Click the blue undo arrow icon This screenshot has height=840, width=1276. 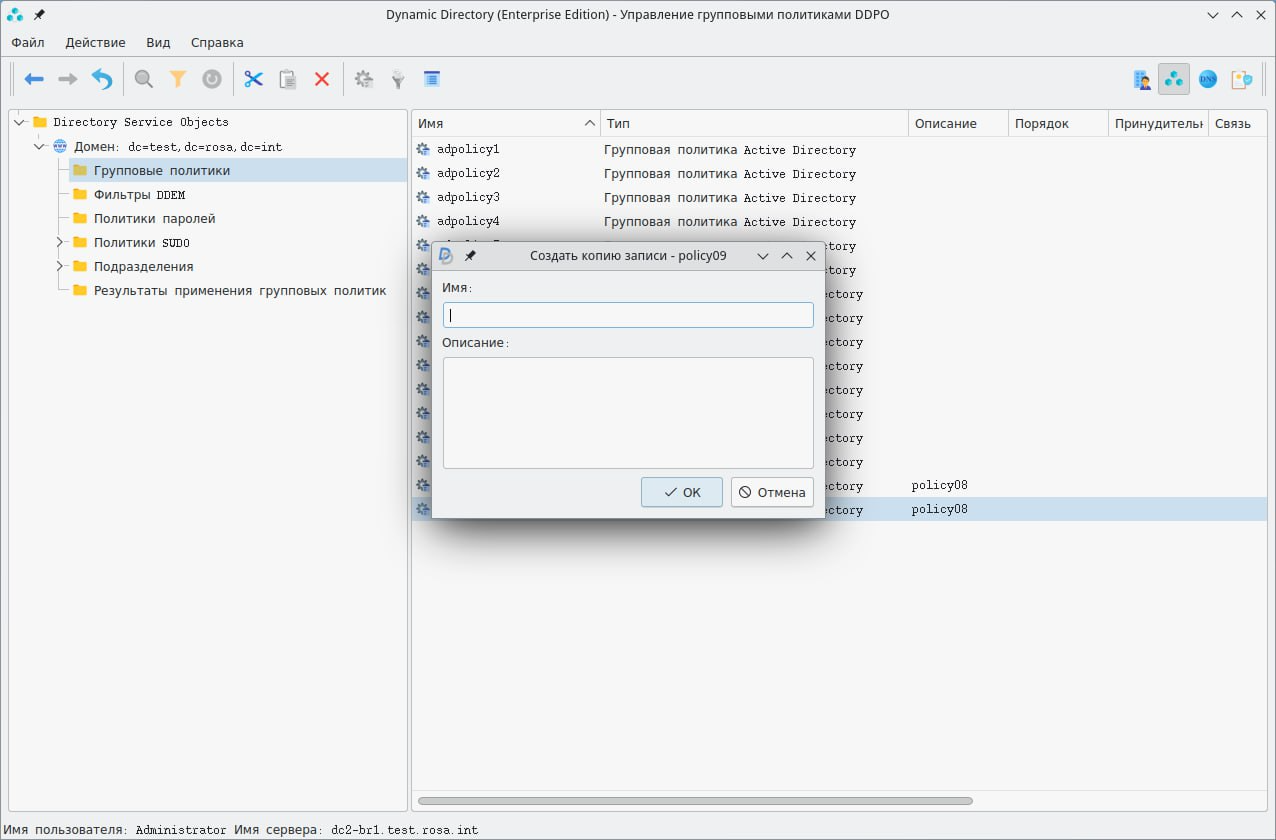pos(102,79)
